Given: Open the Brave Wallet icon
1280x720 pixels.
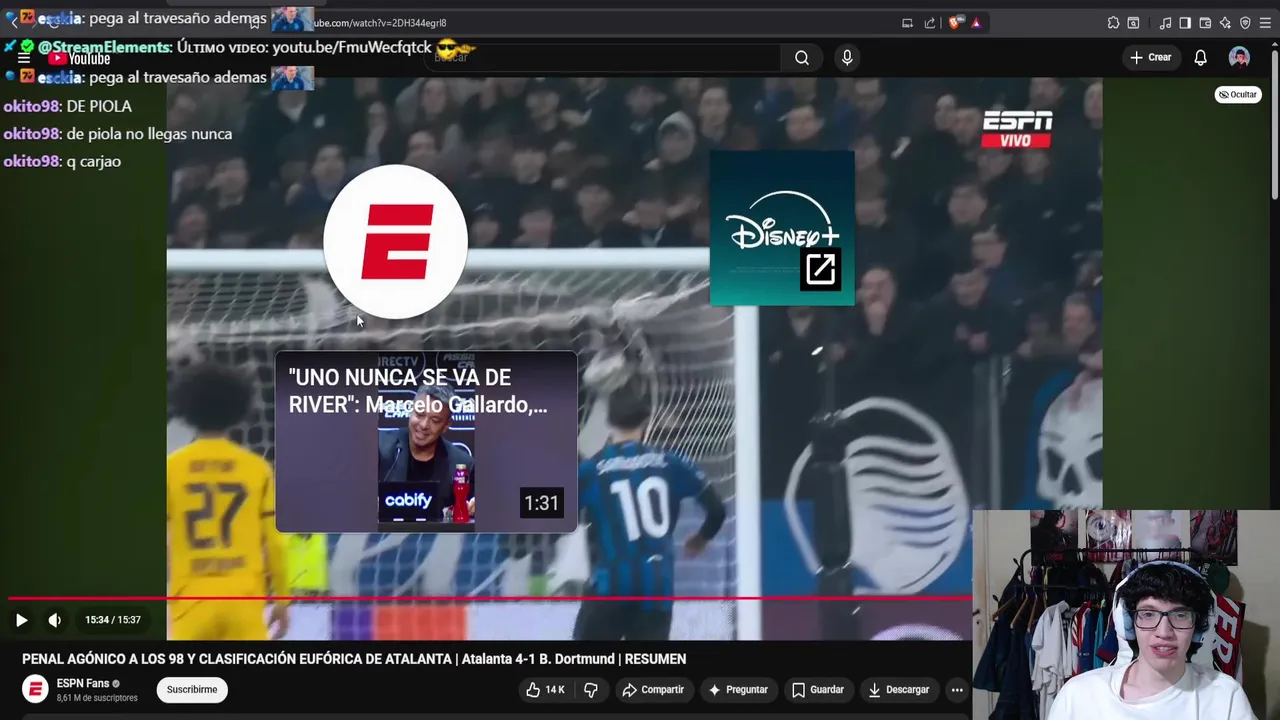Looking at the screenshot, I should [x=1205, y=23].
